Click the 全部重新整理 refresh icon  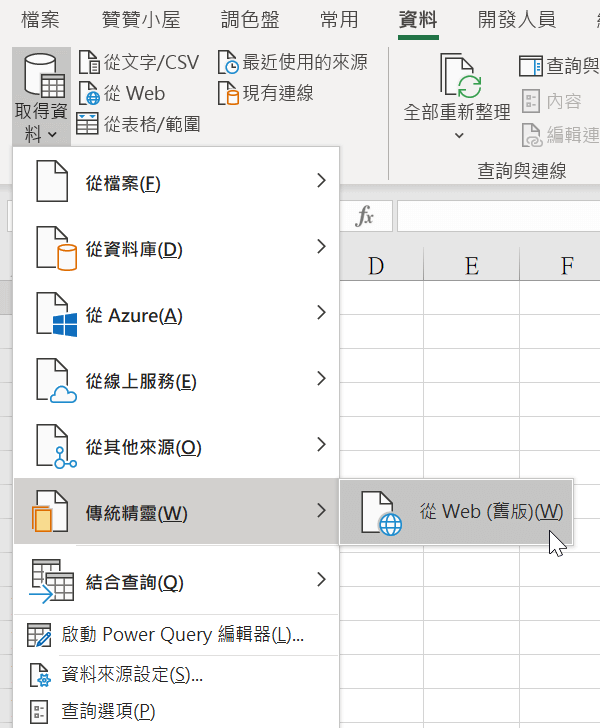coord(460,75)
